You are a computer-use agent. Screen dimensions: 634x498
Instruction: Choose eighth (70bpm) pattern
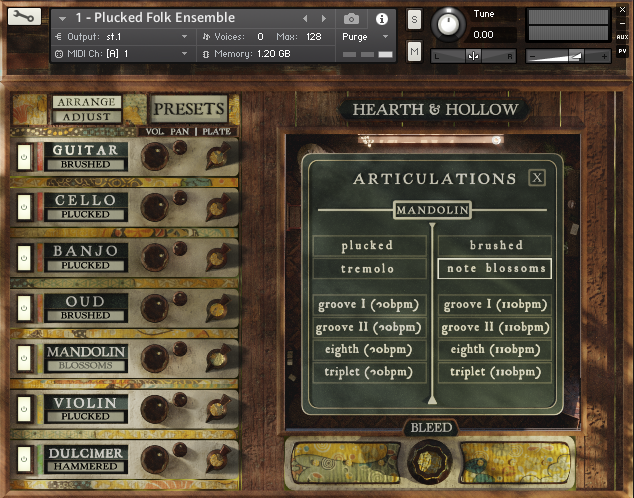pos(370,350)
